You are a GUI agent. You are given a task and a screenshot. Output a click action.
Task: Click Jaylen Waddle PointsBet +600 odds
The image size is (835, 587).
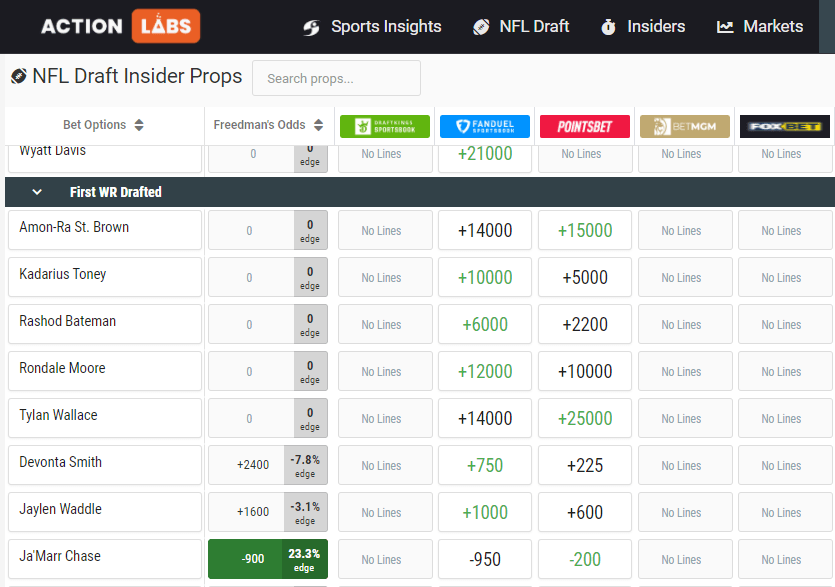point(585,512)
